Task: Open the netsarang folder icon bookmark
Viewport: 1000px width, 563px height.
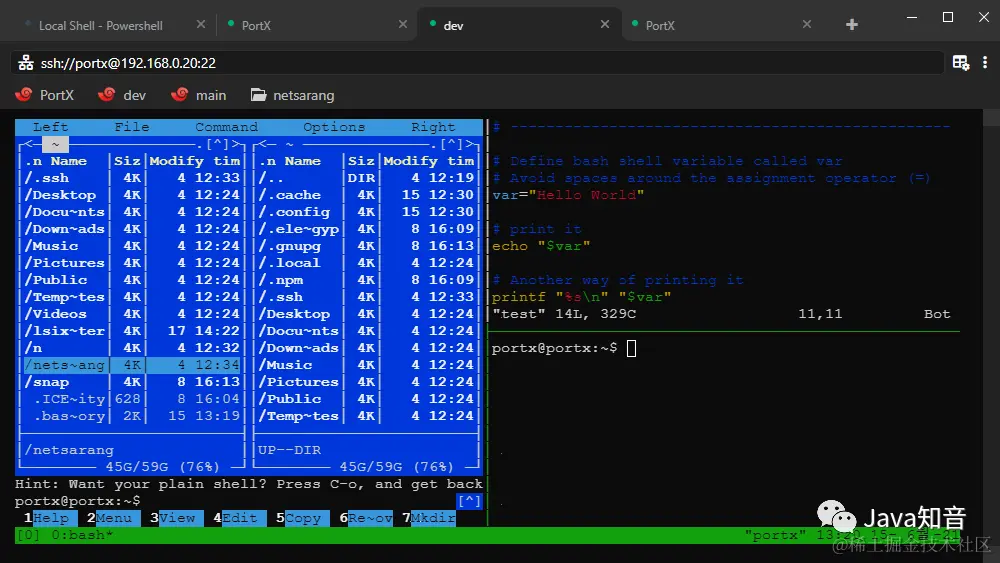Action: coord(258,95)
